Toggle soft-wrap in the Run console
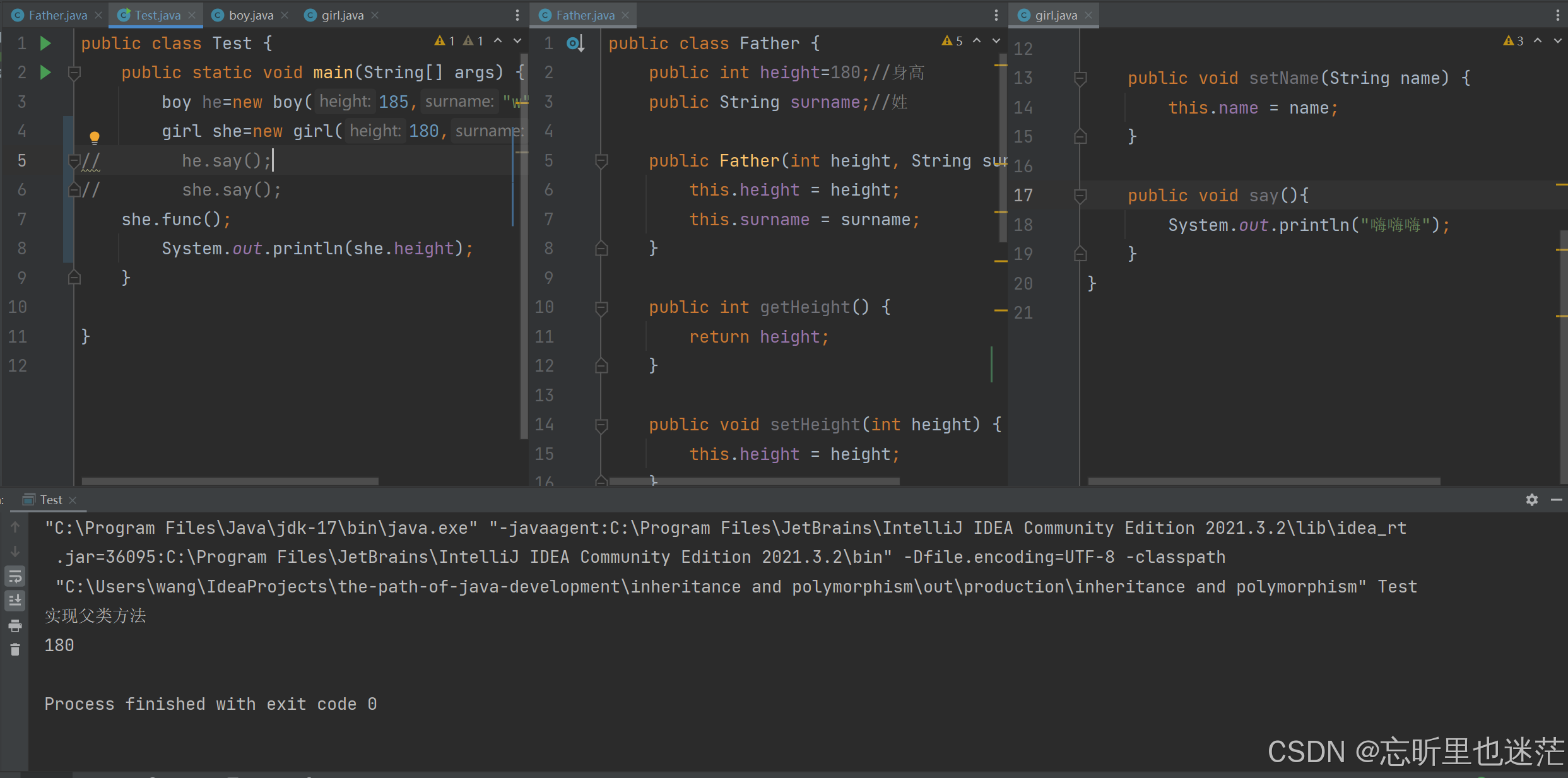The width and height of the screenshot is (1568, 778). [x=15, y=576]
